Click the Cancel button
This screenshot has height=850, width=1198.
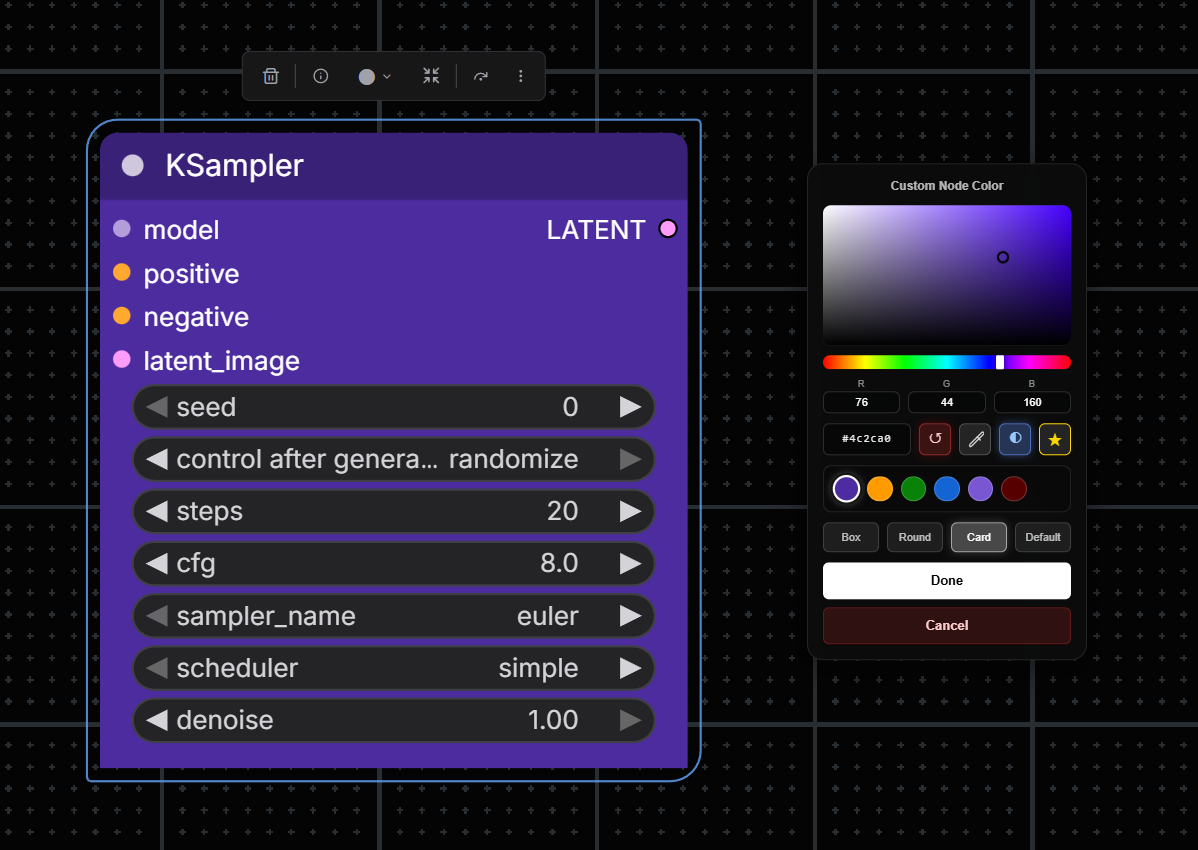click(x=947, y=625)
